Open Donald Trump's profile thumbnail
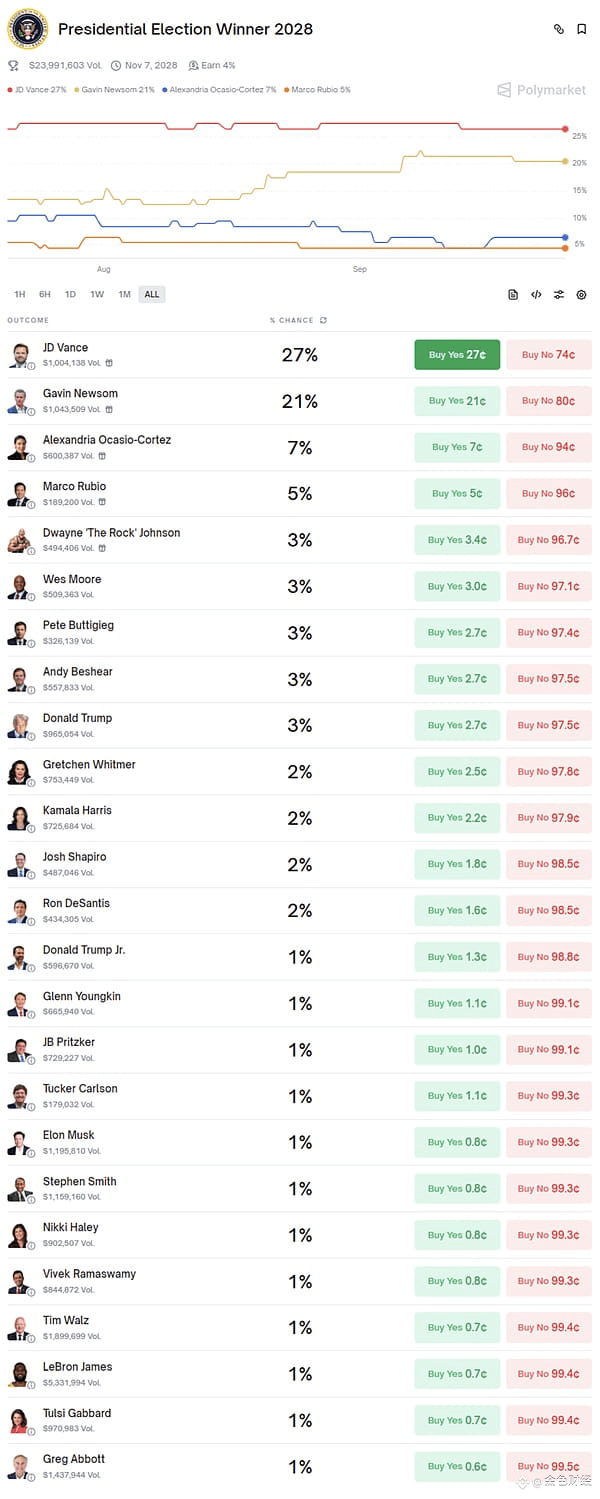The height and width of the screenshot is (1499, 600). tap(19, 725)
